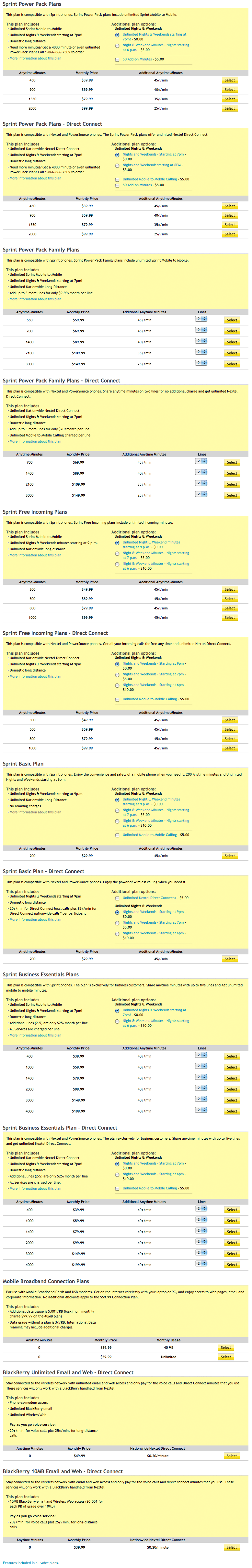Tick 50 Add-on Minutes under Sprint Power Pack Plans
The width and height of the screenshot is (252, 1568).
117,60
